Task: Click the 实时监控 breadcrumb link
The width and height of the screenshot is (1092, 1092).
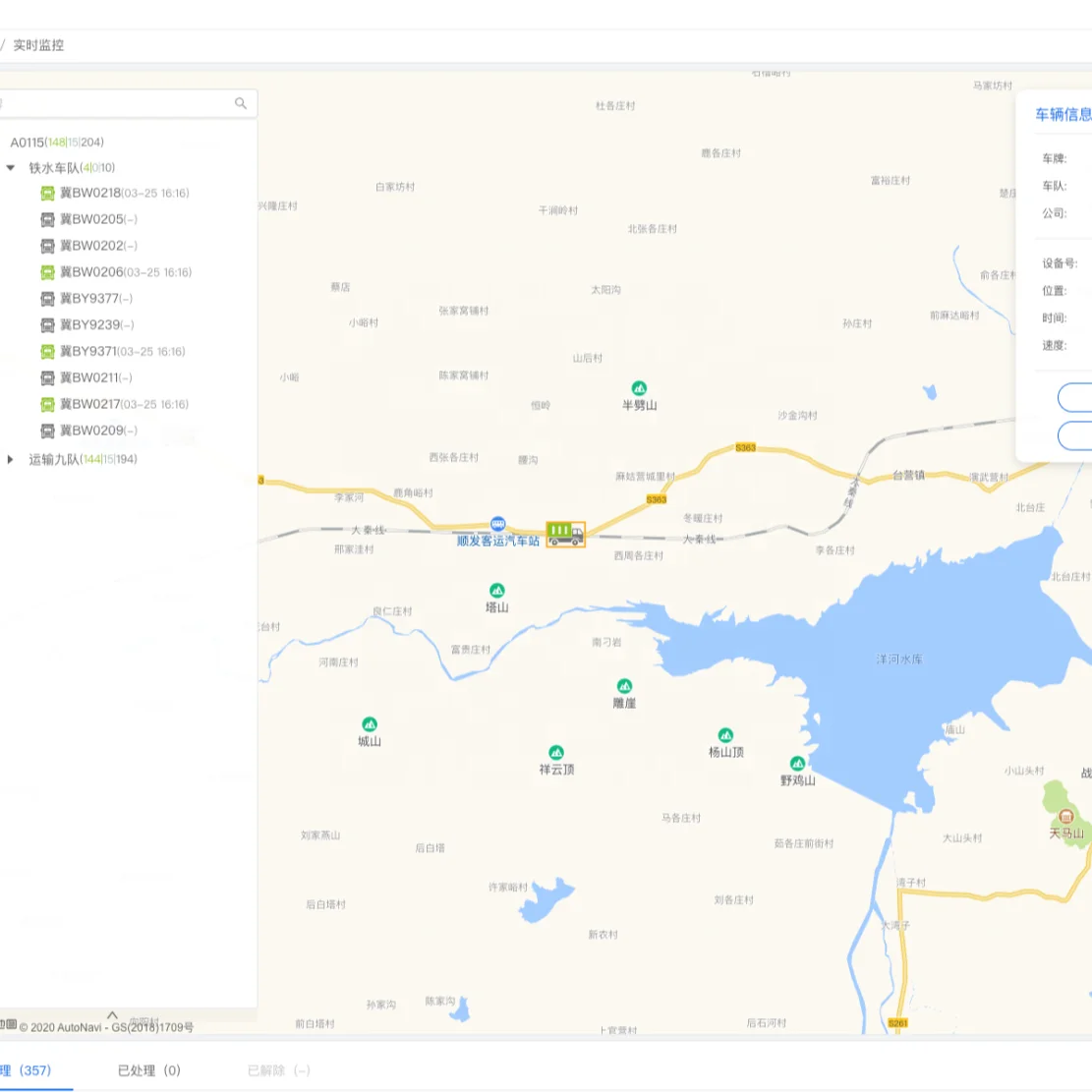Action: tap(38, 45)
